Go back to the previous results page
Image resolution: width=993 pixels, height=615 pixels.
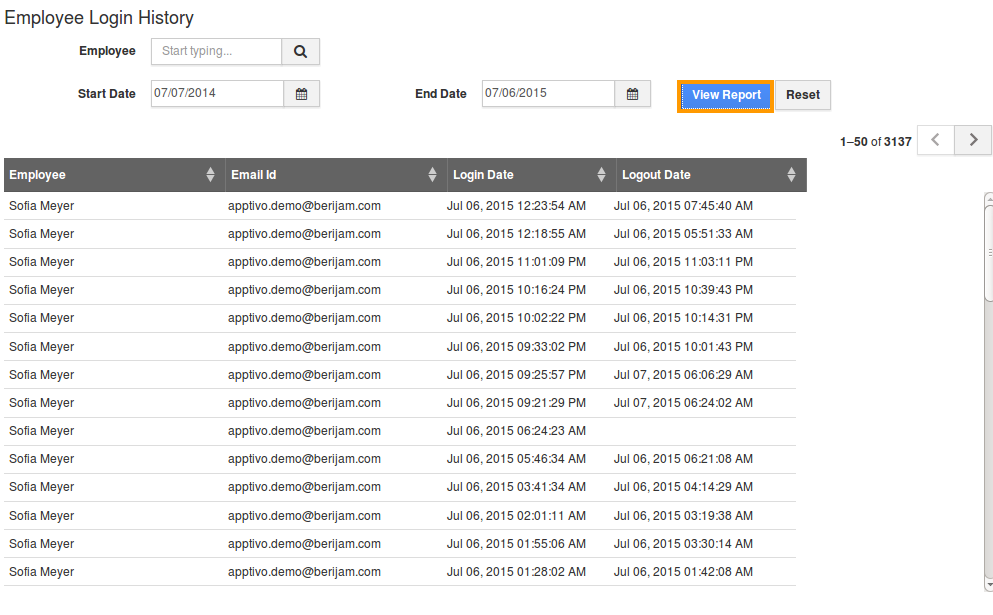[x=935, y=140]
